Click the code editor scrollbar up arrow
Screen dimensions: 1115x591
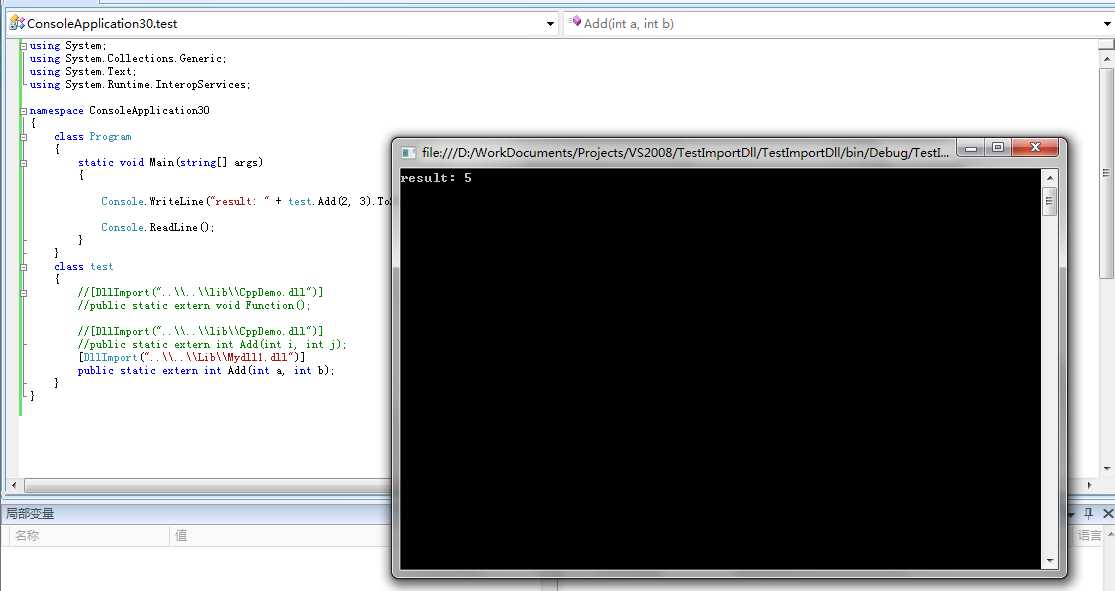tap(1106, 60)
